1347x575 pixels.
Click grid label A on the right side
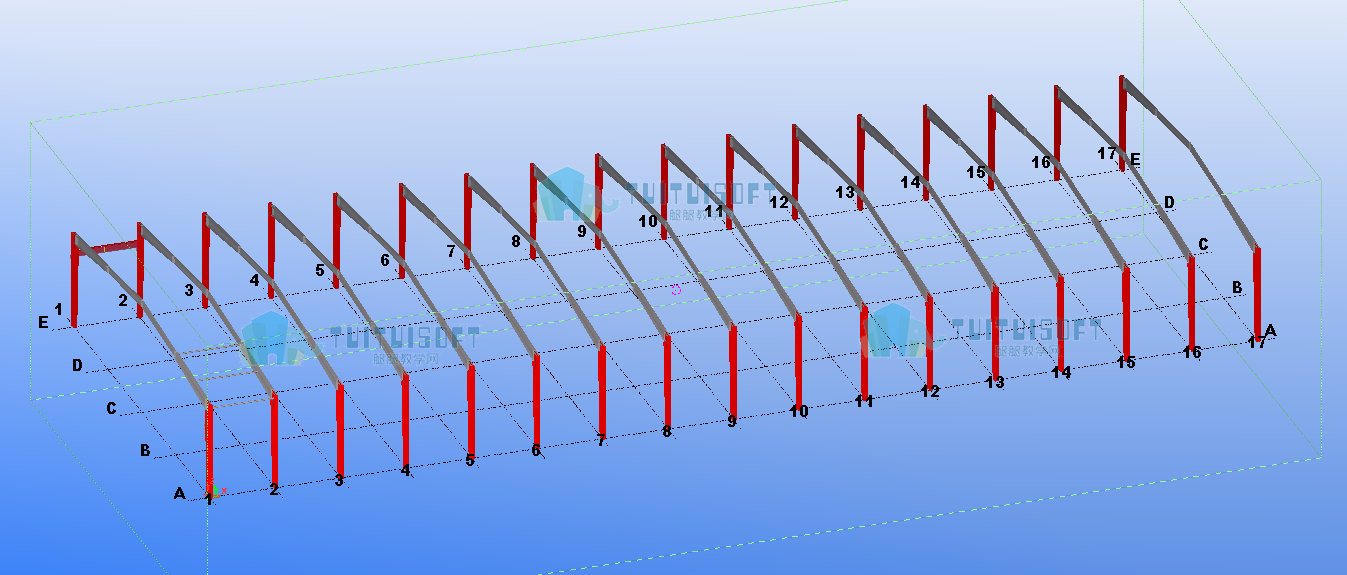pos(1271,330)
